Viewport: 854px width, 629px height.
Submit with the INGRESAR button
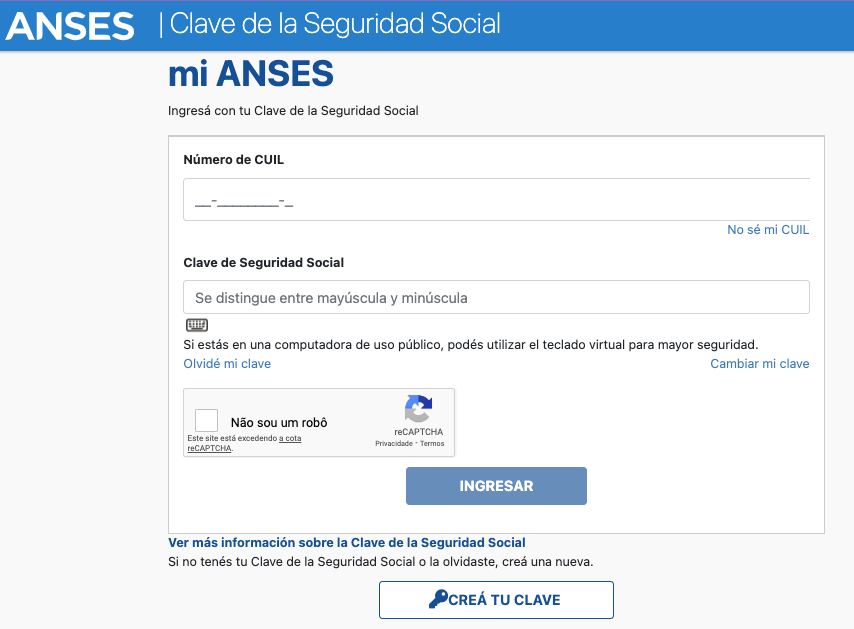tap(496, 486)
